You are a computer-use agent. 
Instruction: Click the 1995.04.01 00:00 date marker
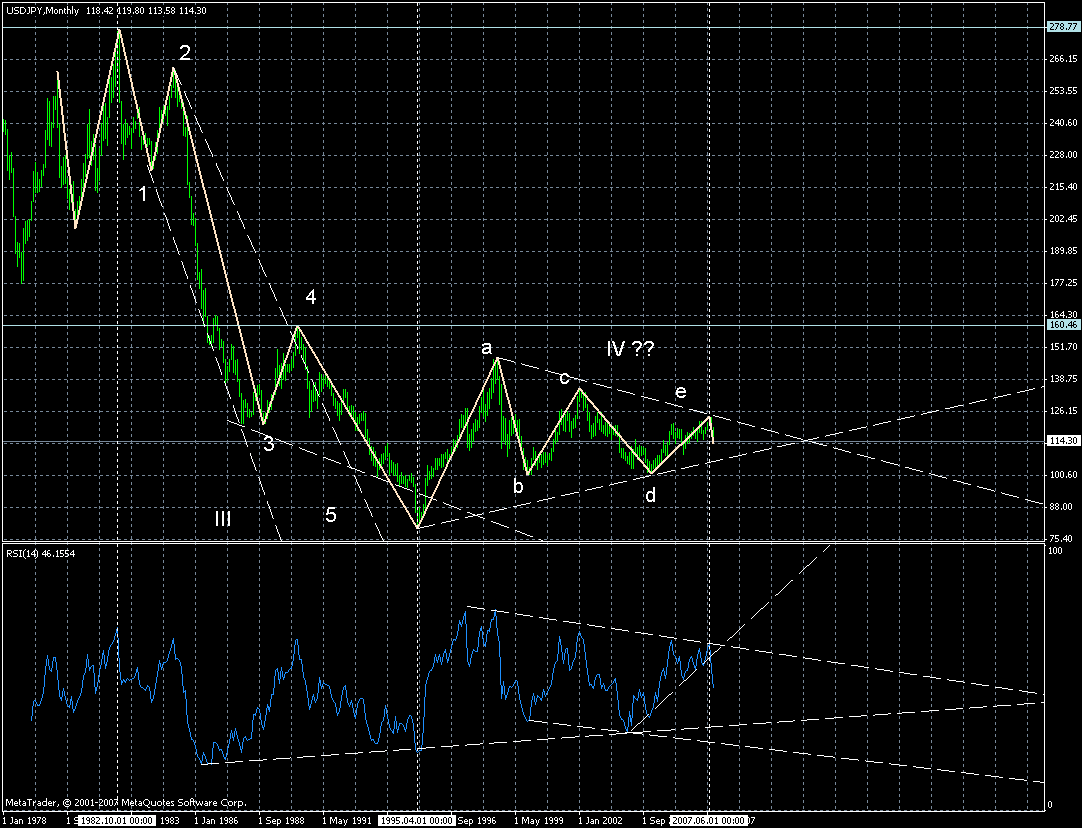pos(418,821)
